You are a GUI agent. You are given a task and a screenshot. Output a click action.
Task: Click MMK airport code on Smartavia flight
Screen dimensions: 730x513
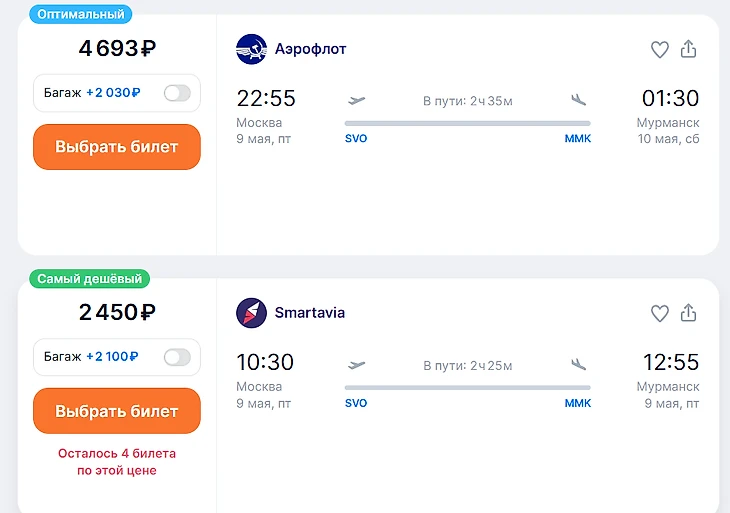(577, 403)
